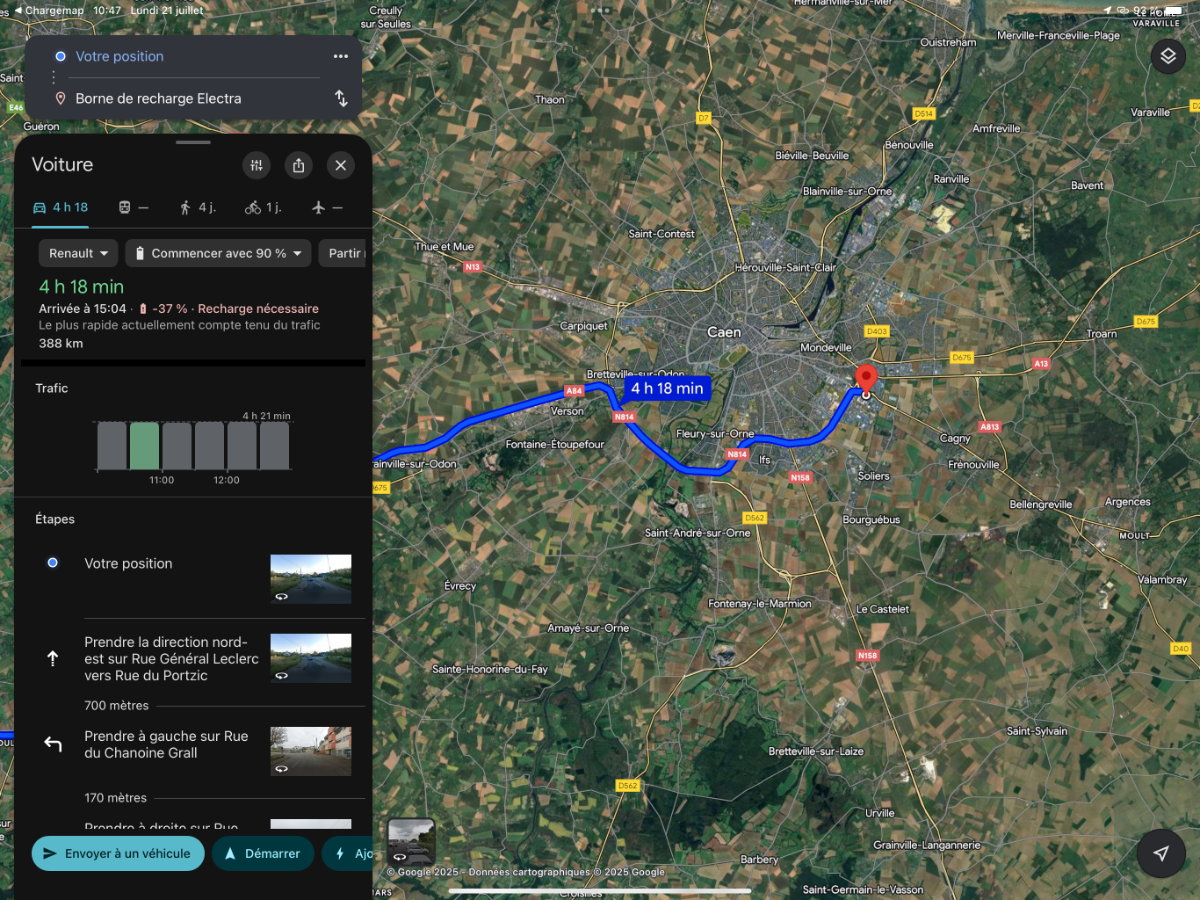Click the 388 km distance text
Viewport: 1200px width, 900px height.
tap(61, 343)
